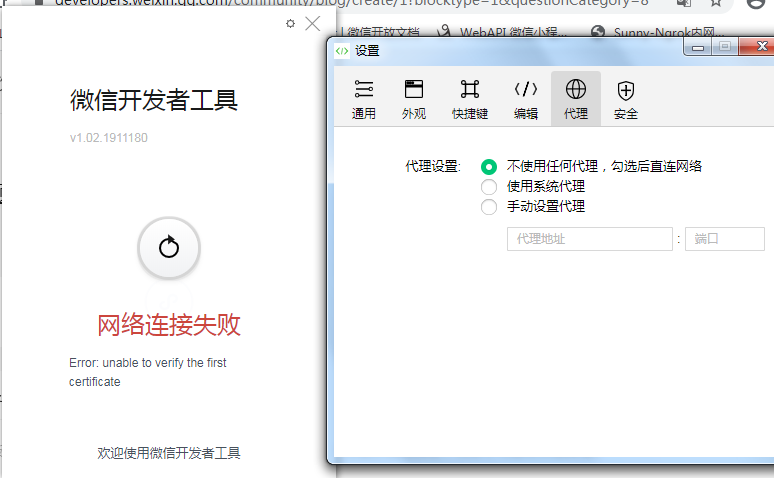Open the 微信开放文档 bookmark in browser
Viewport: 774px width, 478px height.
tap(379, 32)
